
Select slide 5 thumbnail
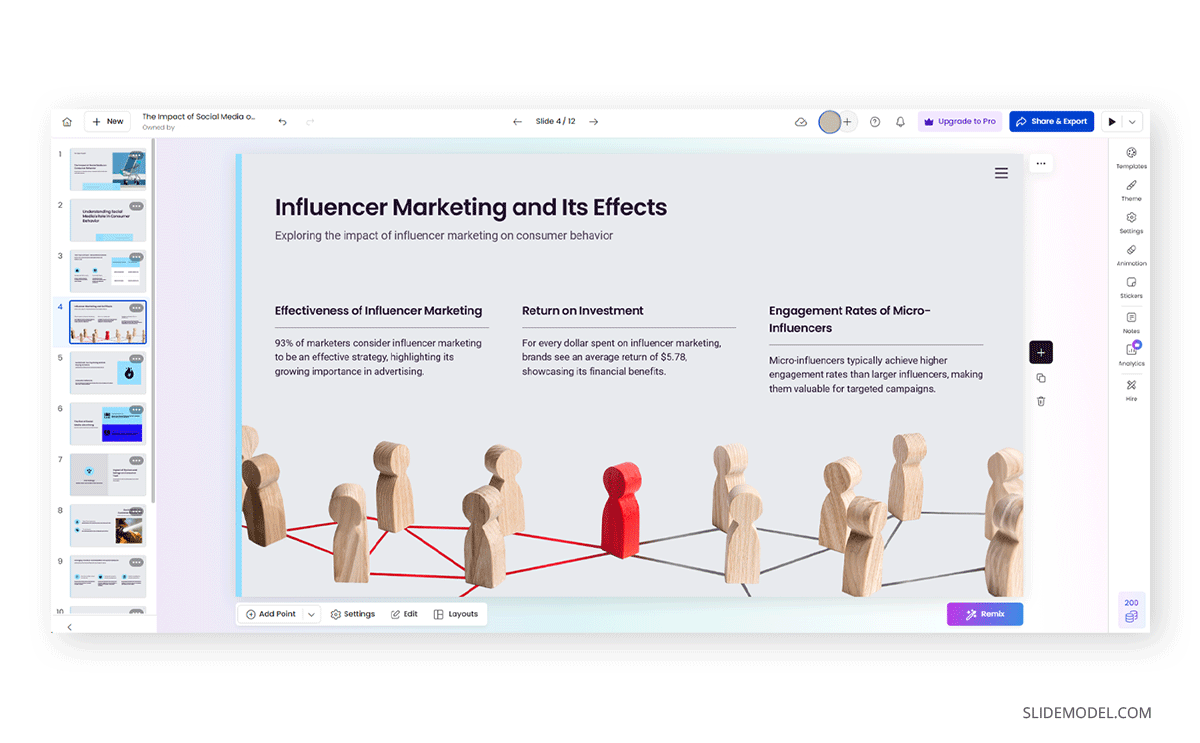click(108, 373)
